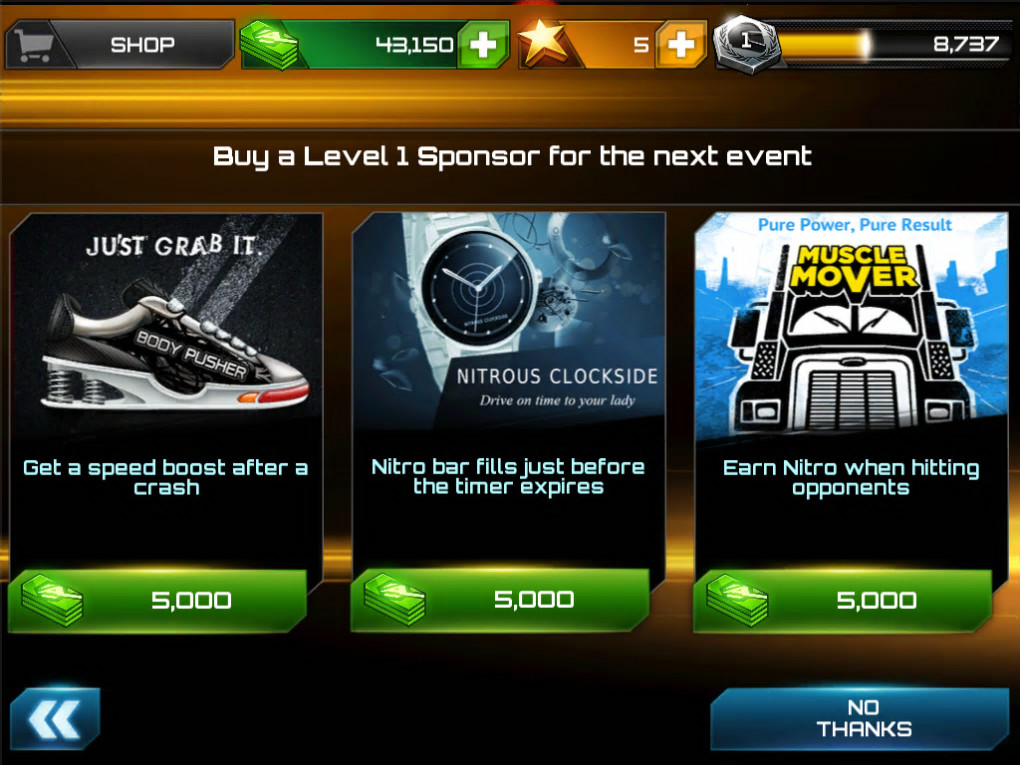Select the Nitrous Clockside watch image

tap(509, 322)
